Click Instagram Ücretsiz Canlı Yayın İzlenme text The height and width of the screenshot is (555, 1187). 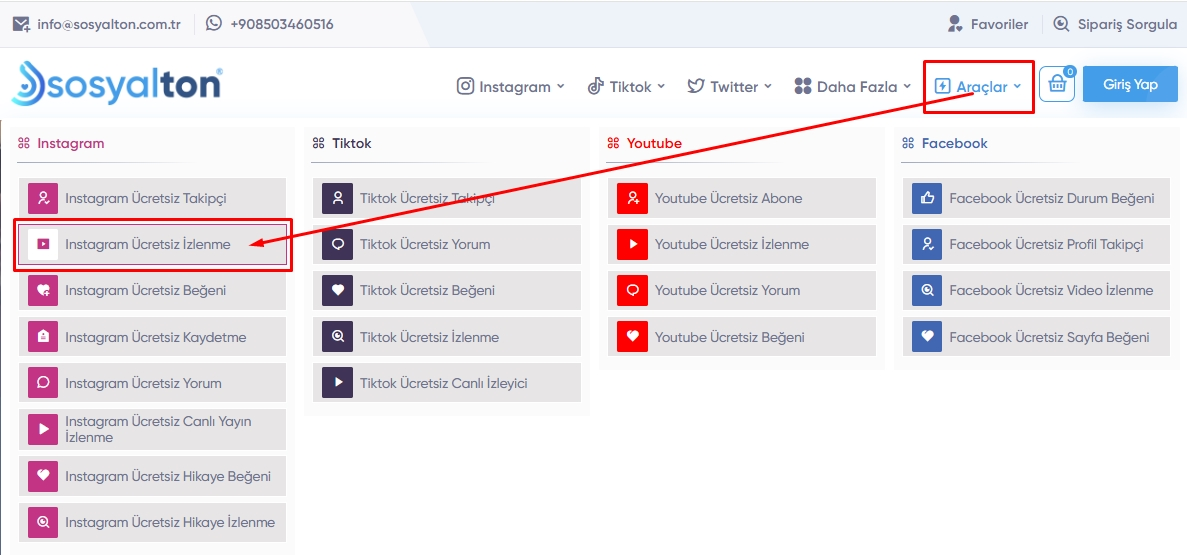(158, 429)
